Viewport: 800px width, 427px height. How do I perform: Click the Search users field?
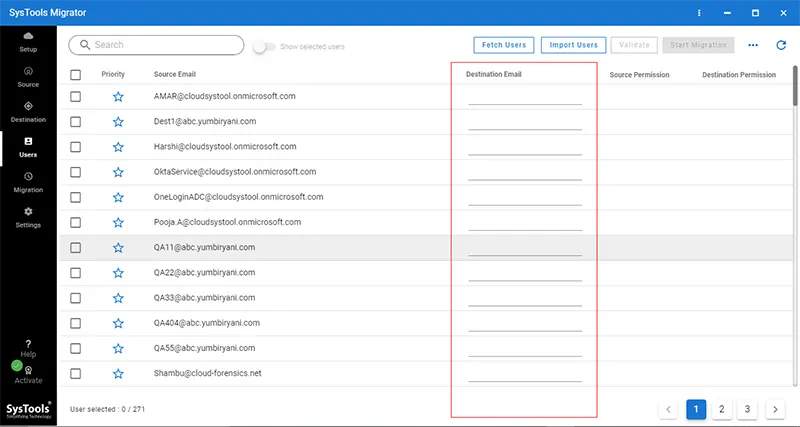tap(156, 45)
